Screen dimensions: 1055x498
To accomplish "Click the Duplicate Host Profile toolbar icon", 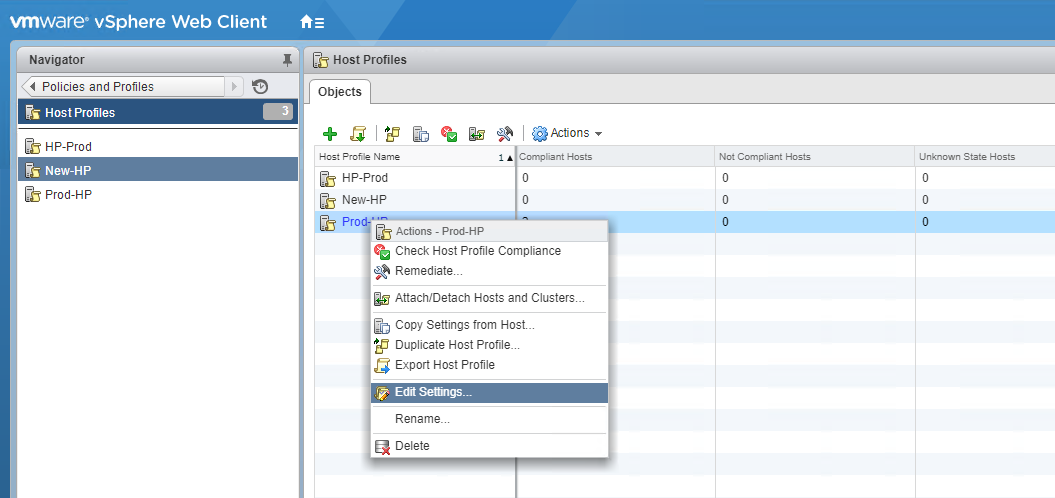I will click(393, 133).
